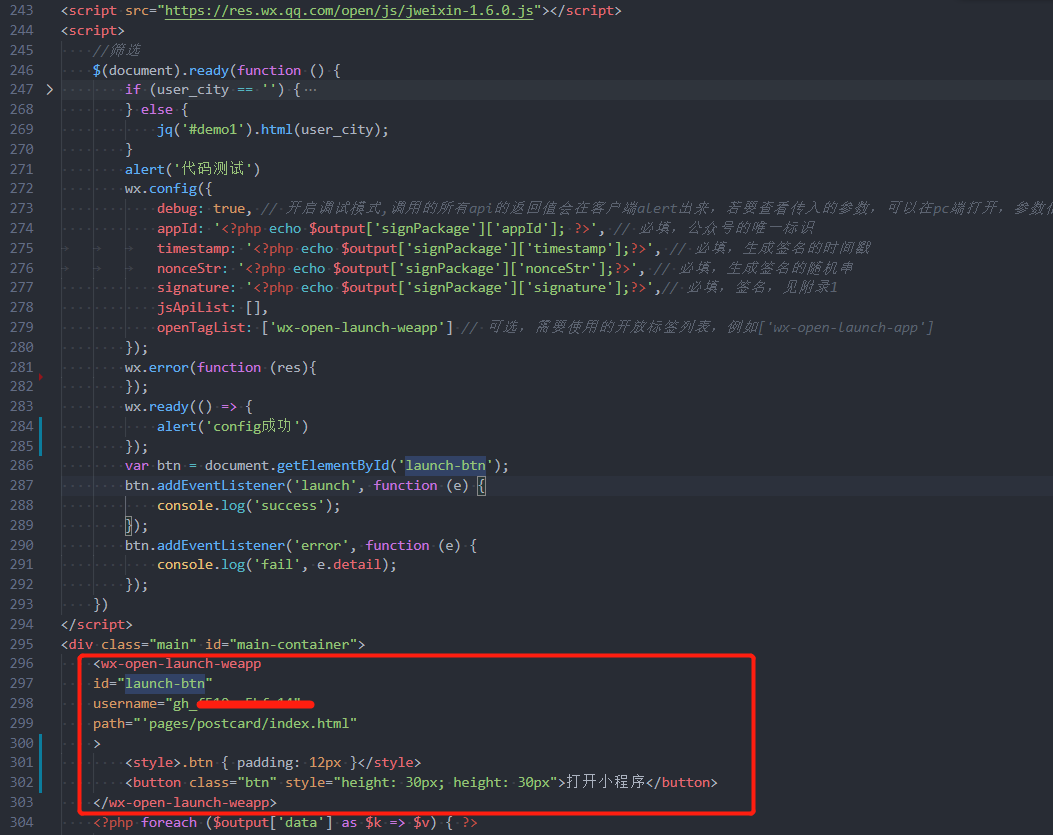Click the collapsed-code ellipsis after user_city condition
Screen dimensions: 1053x835
coord(310,89)
